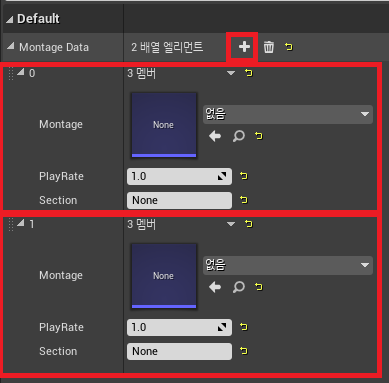Reset element 1 PlayRate to default

(x=244, y=327)
